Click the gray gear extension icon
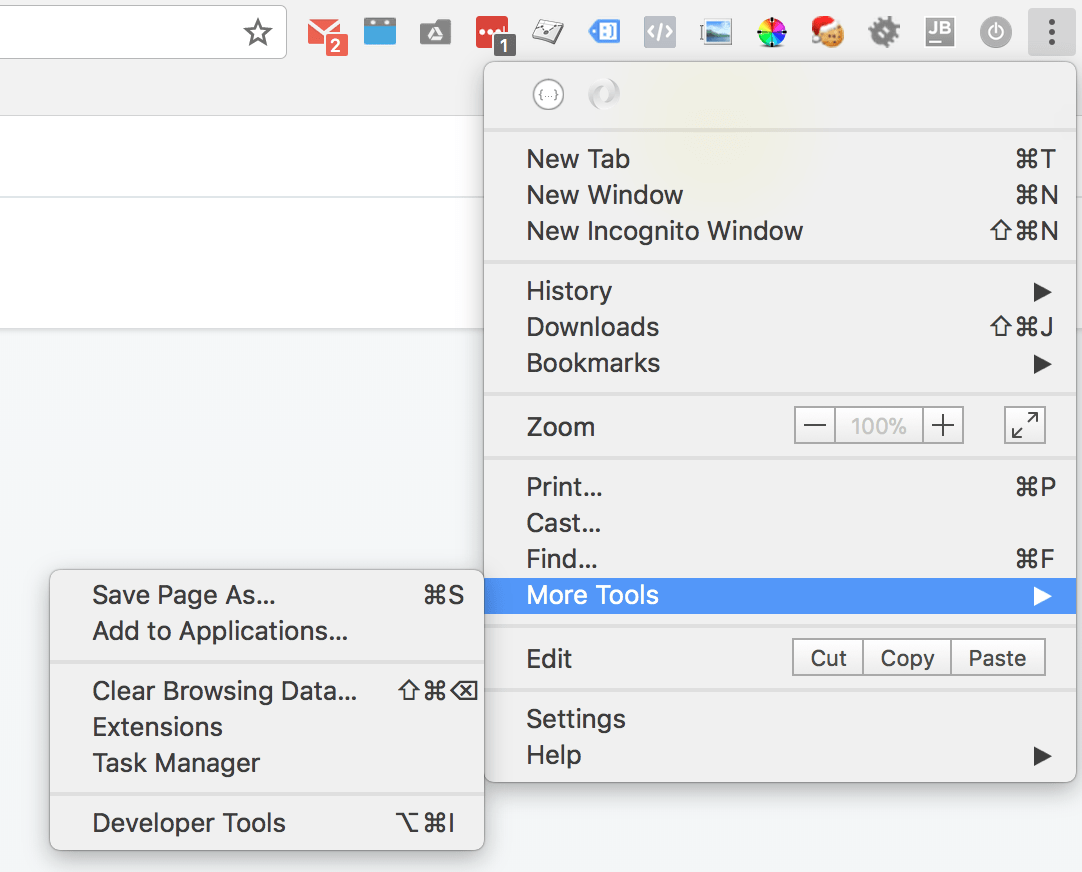The width and height of the screenshot is (1082, 872). coord(884,32)
